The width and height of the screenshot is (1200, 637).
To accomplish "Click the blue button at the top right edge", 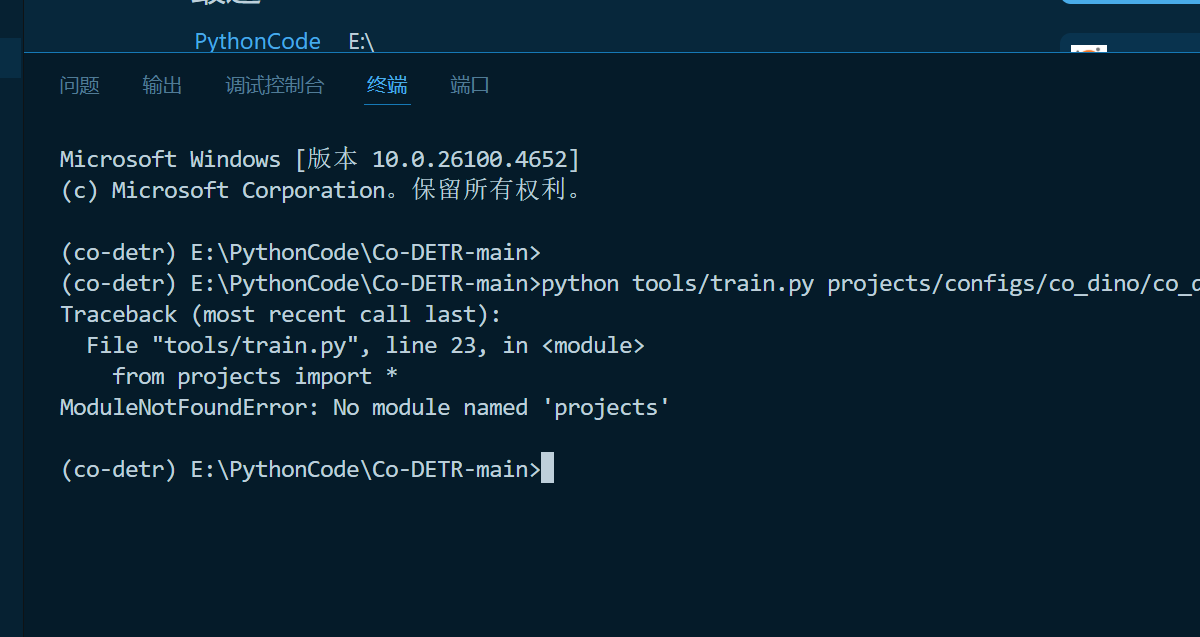I will coord(1130,2).
